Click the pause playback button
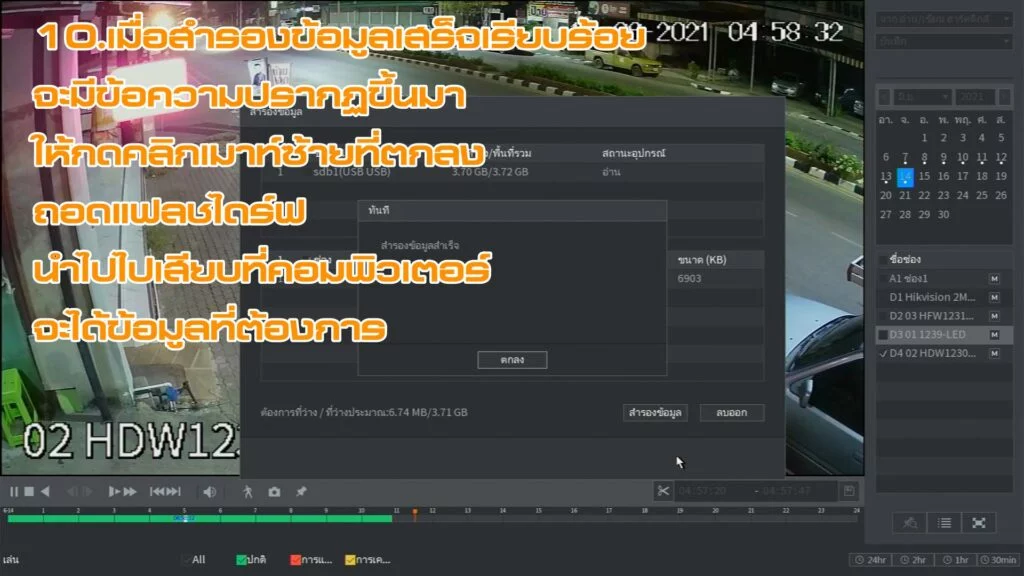 click(14, 491)
